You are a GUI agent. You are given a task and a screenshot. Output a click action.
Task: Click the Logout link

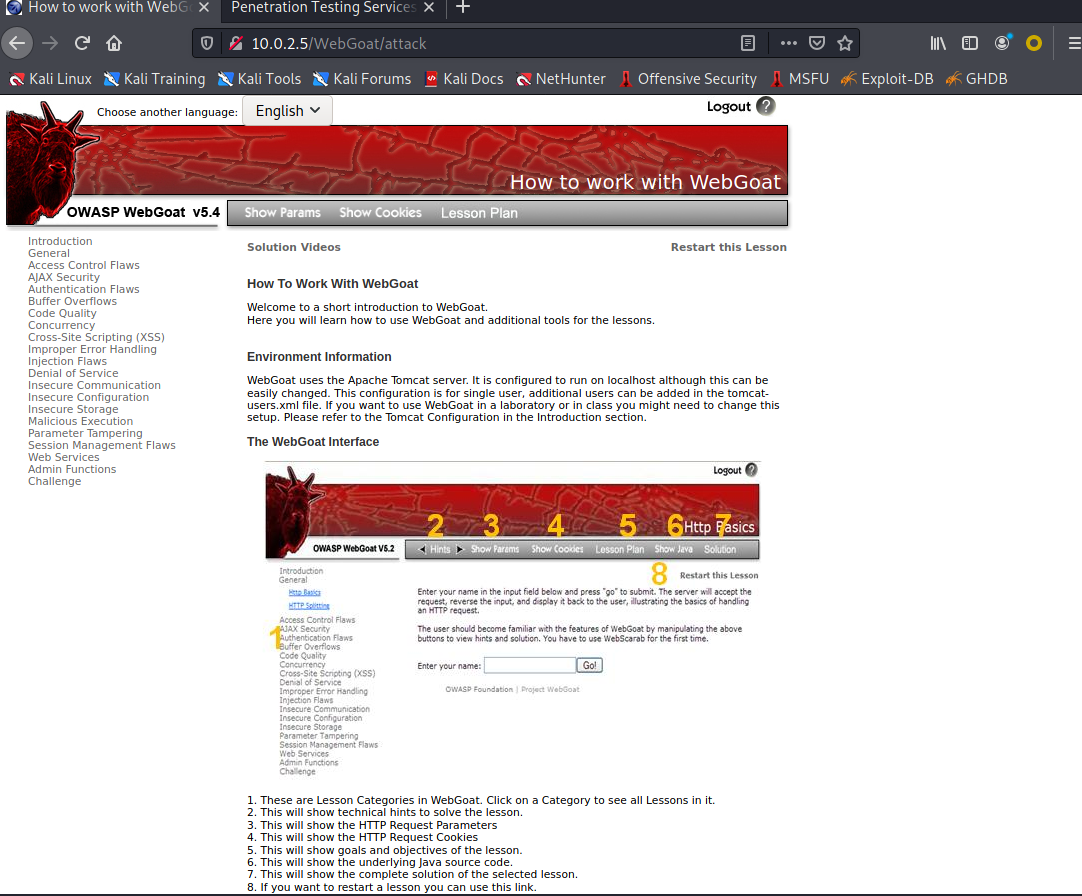(x=728, y=107)
